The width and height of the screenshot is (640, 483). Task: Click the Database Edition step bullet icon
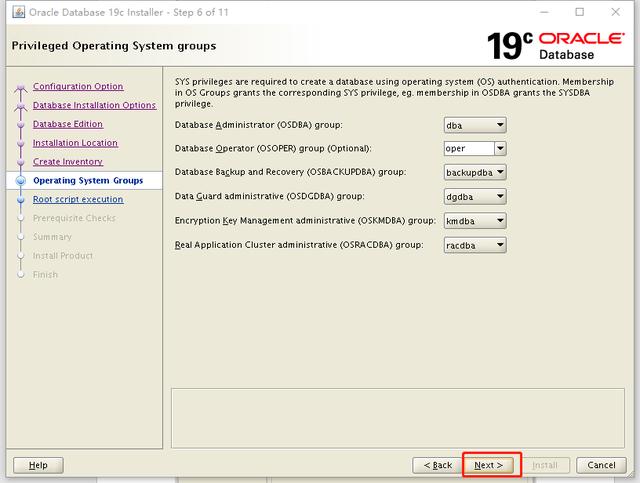(21, 124)
